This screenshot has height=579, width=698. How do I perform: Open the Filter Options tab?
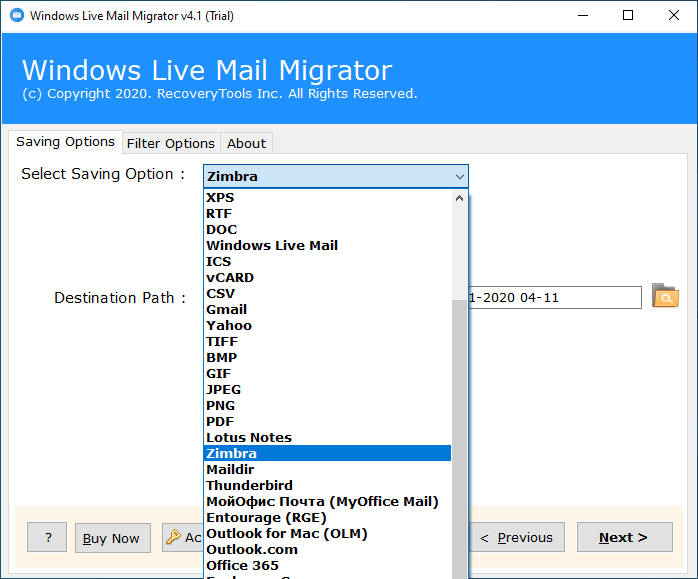point(171,143)
